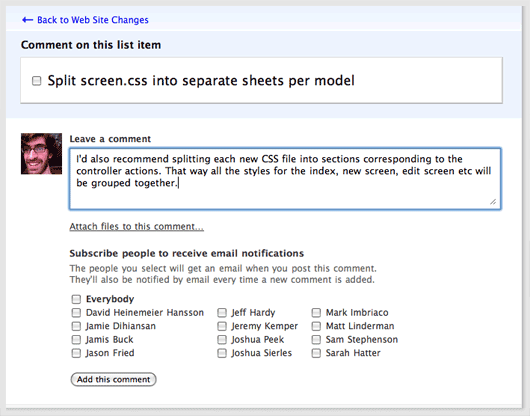Toggle the Mark Imbriaco checkbox
Image resolution: width=530 pixels, height=416 pixels.
pos(316,313)
